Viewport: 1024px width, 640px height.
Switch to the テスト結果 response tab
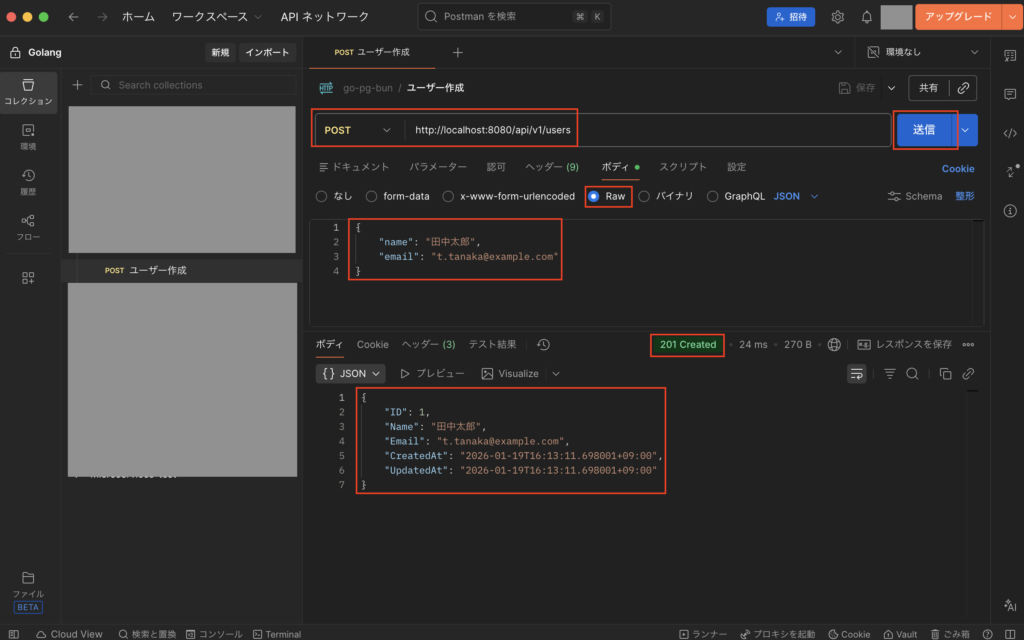(x=492, y=344)
